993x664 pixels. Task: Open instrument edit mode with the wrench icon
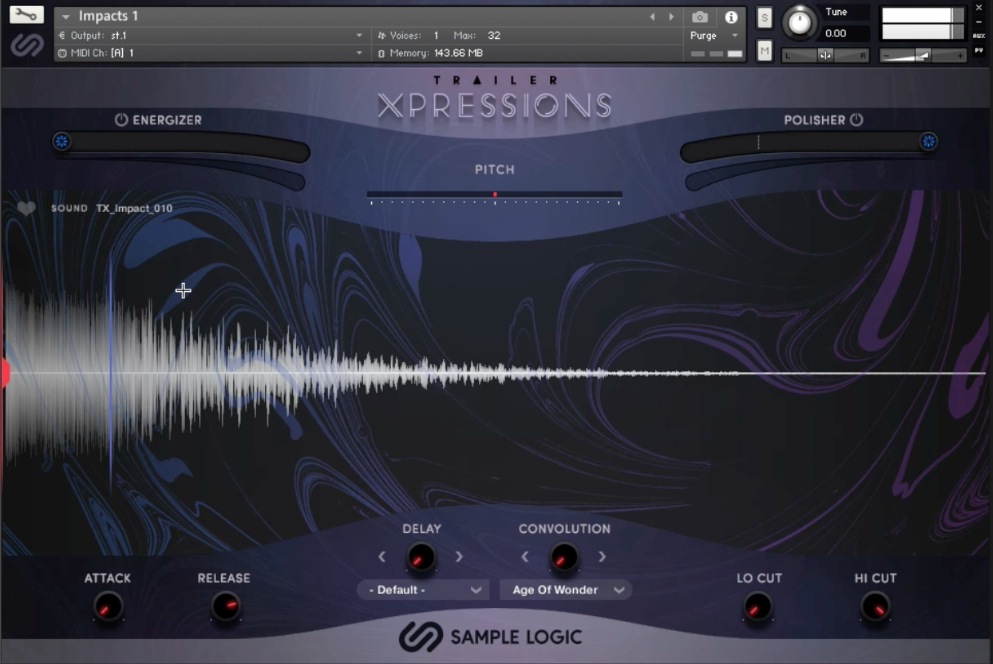click(x=27, y=14)
